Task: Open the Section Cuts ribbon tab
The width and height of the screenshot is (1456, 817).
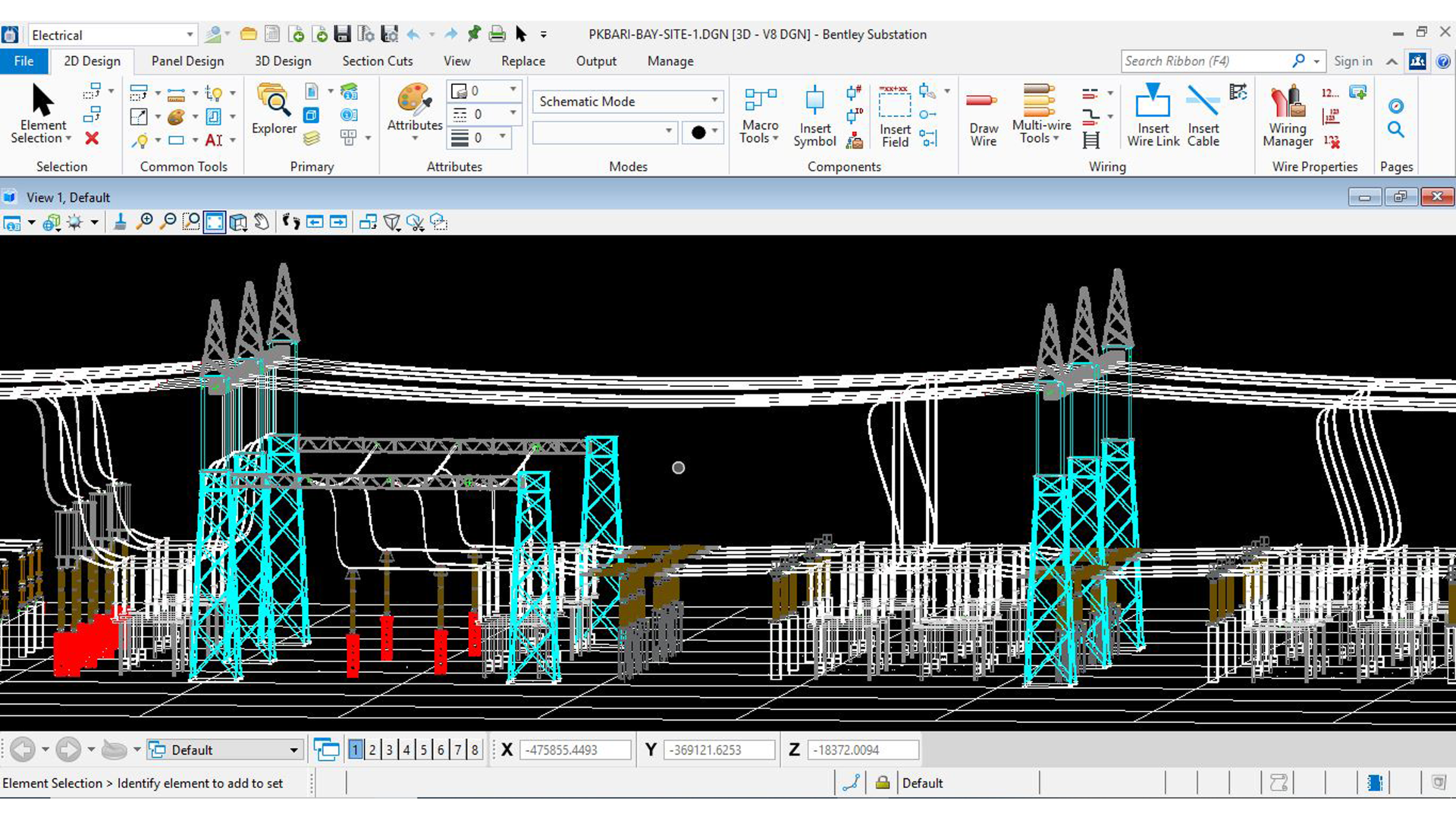Action: [x=377, y=61]
